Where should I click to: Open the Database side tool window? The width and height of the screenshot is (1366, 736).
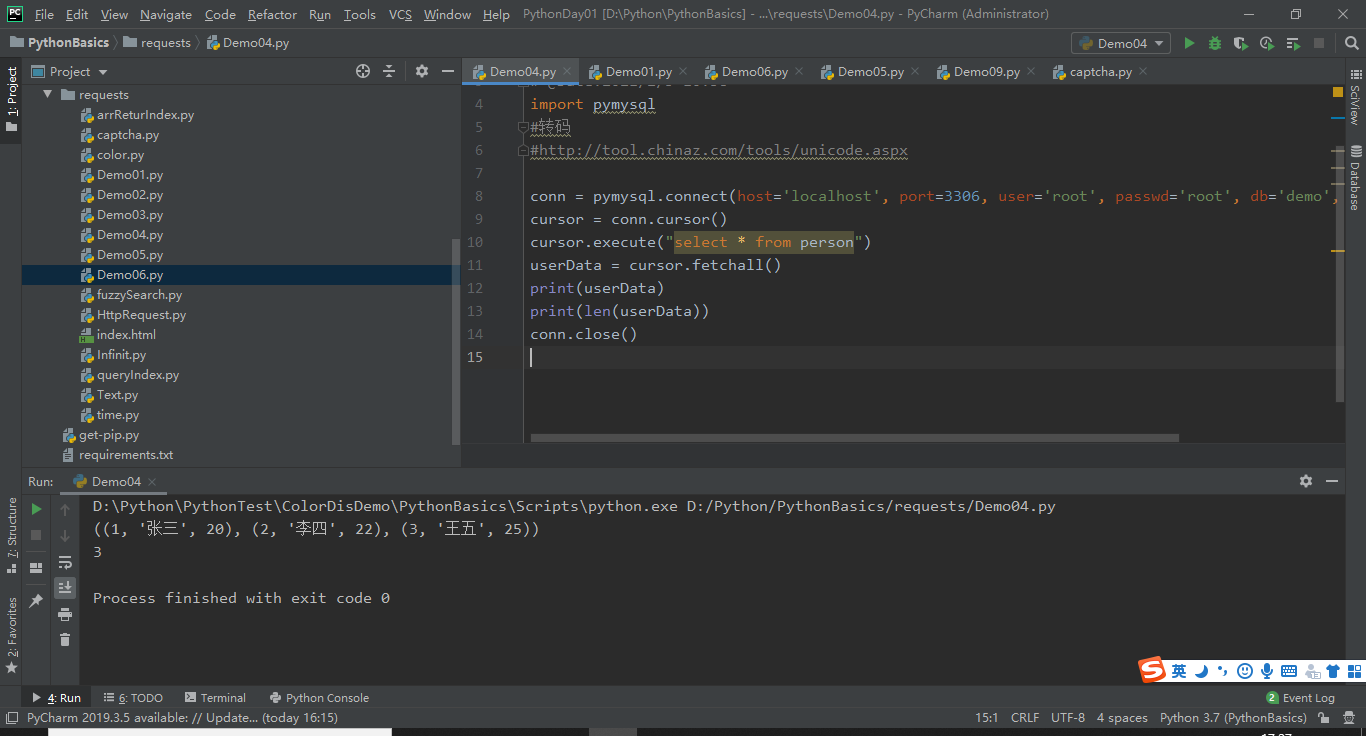coord(1355,177)
